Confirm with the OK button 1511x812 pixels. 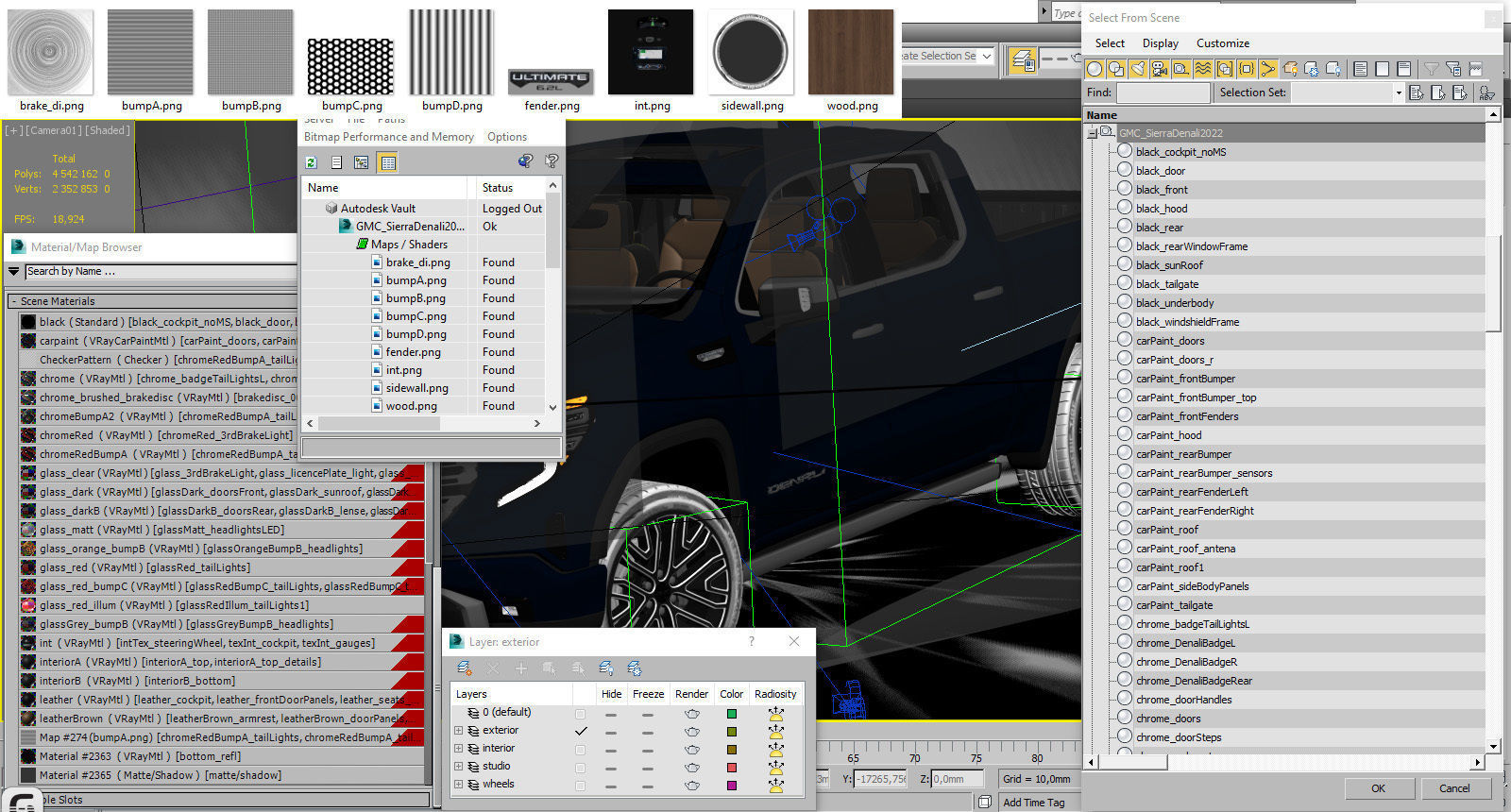click(x=1378, y=788)
